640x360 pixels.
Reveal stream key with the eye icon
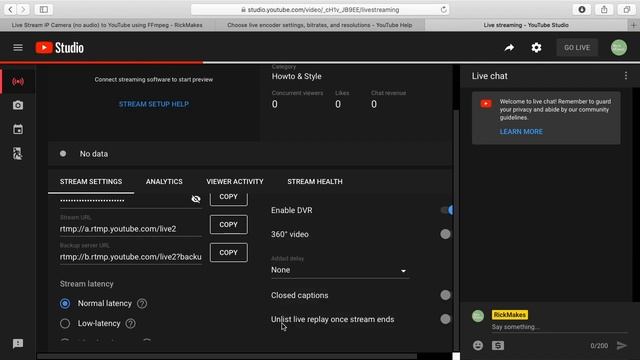(196, 199)
